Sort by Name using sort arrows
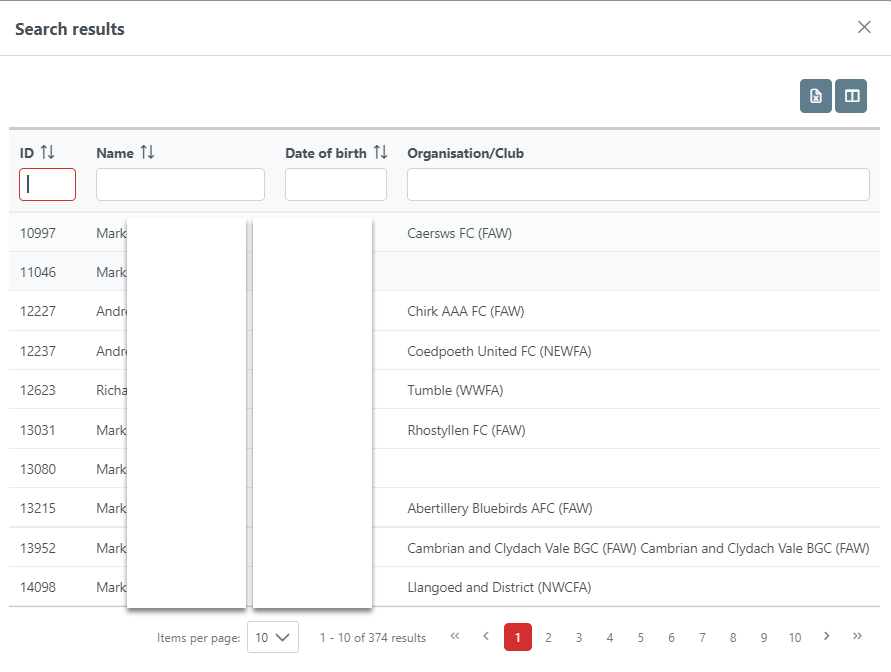The image size is (891, 672). pyautogui.click(x=147, y=153)
